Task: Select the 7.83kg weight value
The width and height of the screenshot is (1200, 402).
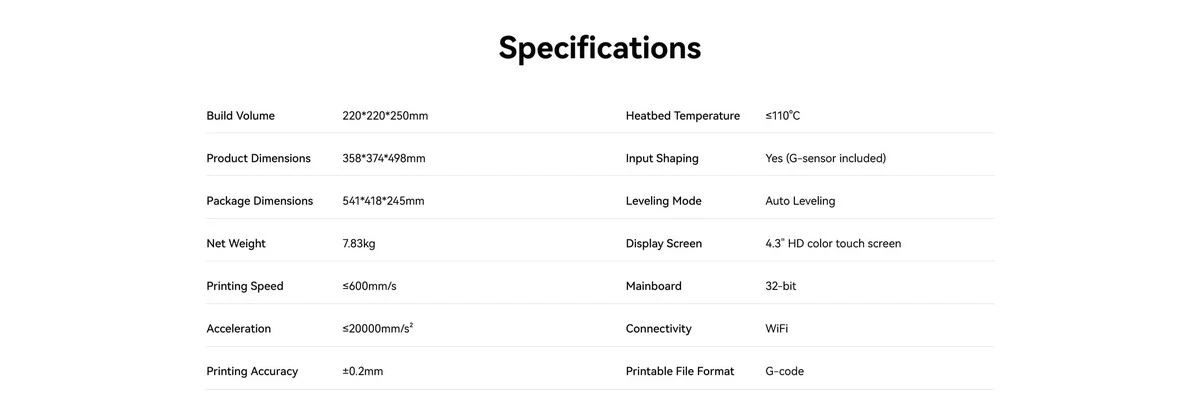Action: click(359, 244)
